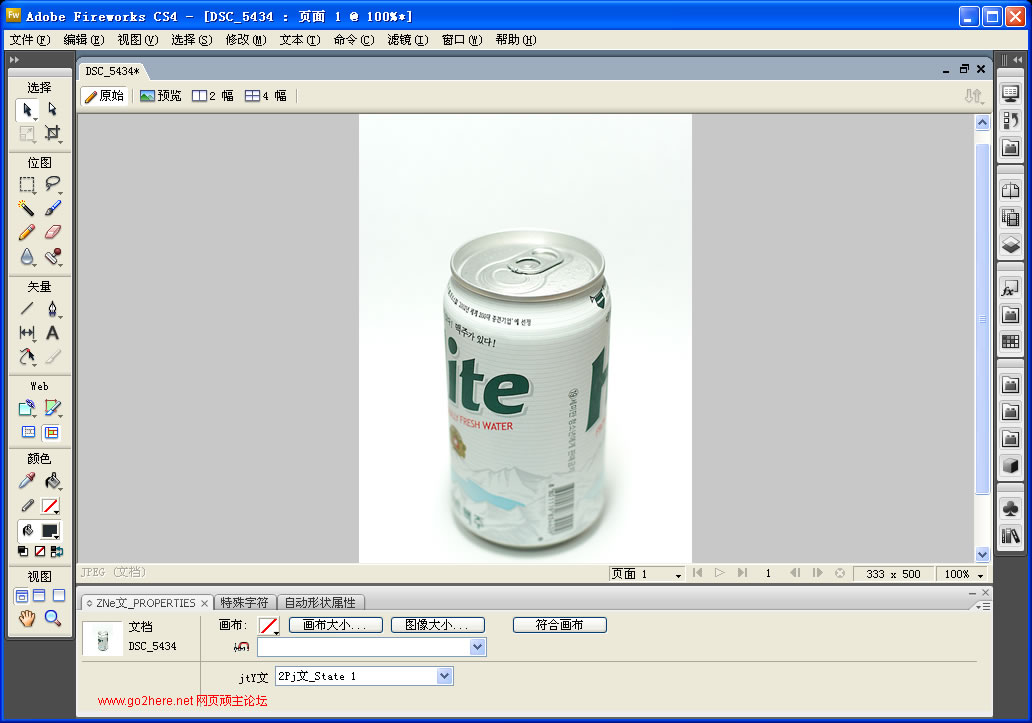Switch to standard screen mode
Viewport: 1032px width, 723px height.
coord(22,596)
